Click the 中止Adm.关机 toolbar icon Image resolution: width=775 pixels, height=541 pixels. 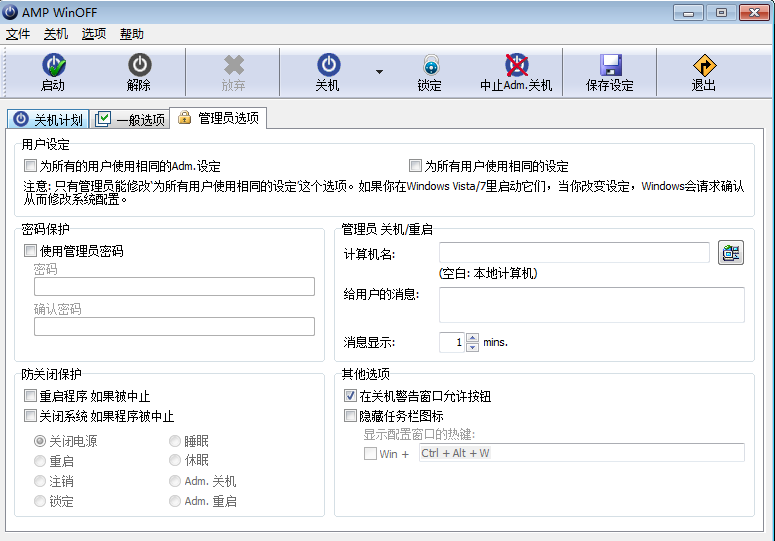[516, 66]
